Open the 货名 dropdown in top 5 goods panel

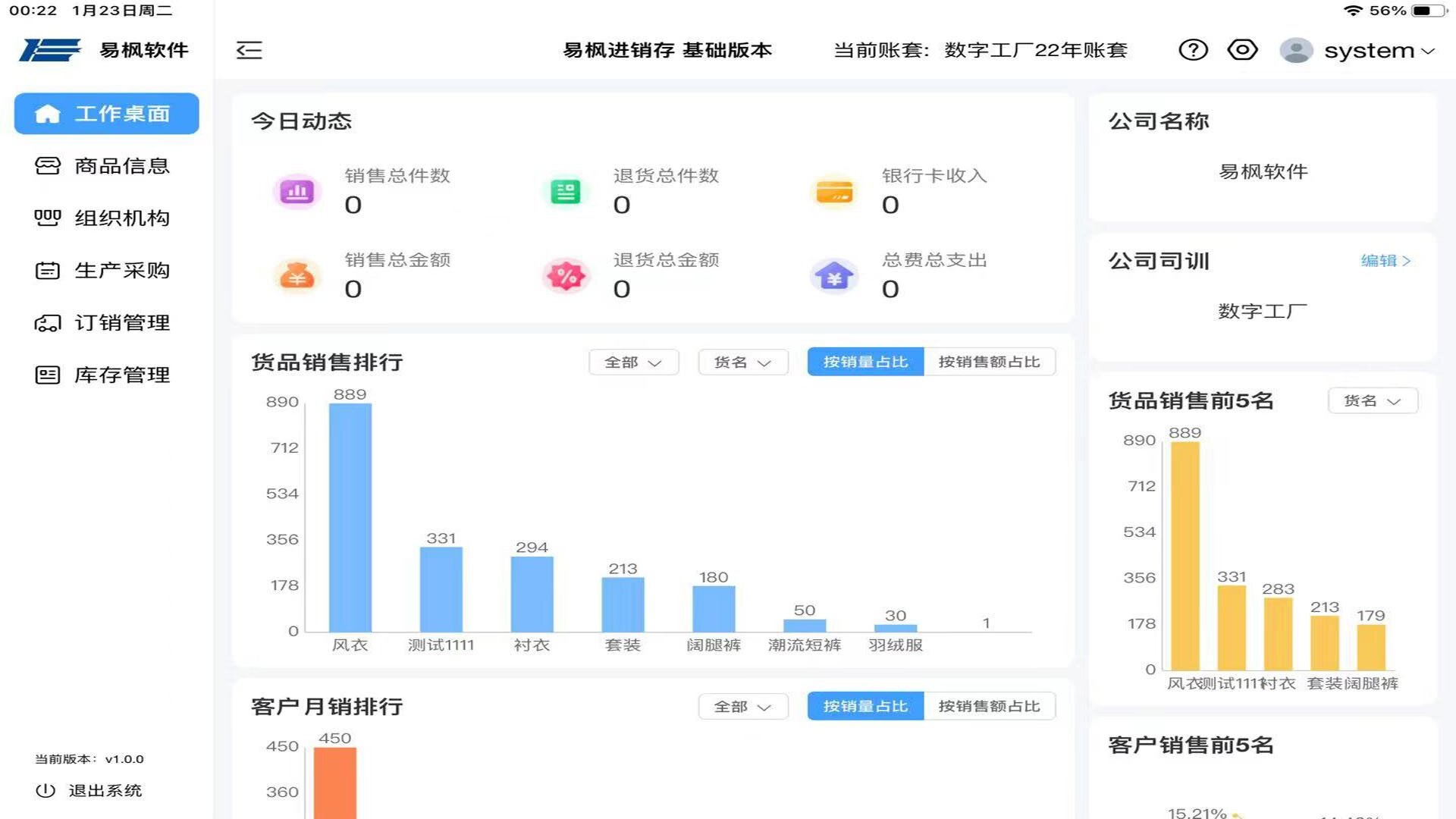tap(1372, 401)
